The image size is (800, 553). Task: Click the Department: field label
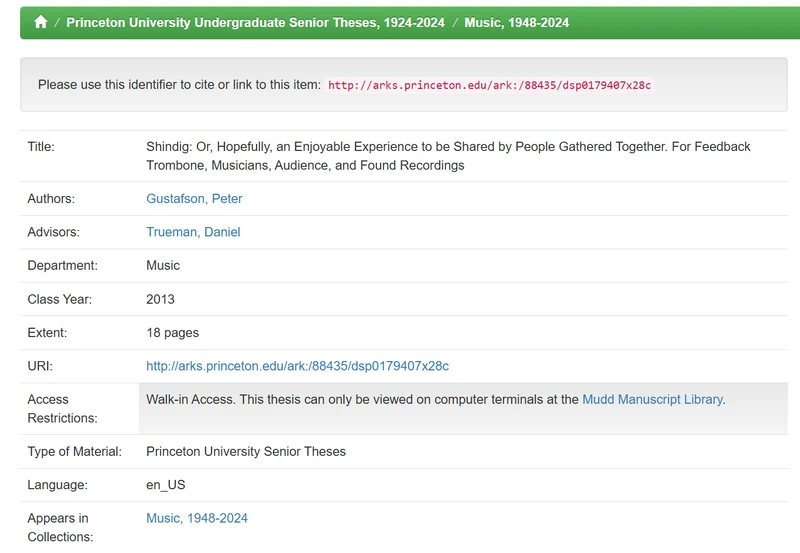(x=62, y=266)
